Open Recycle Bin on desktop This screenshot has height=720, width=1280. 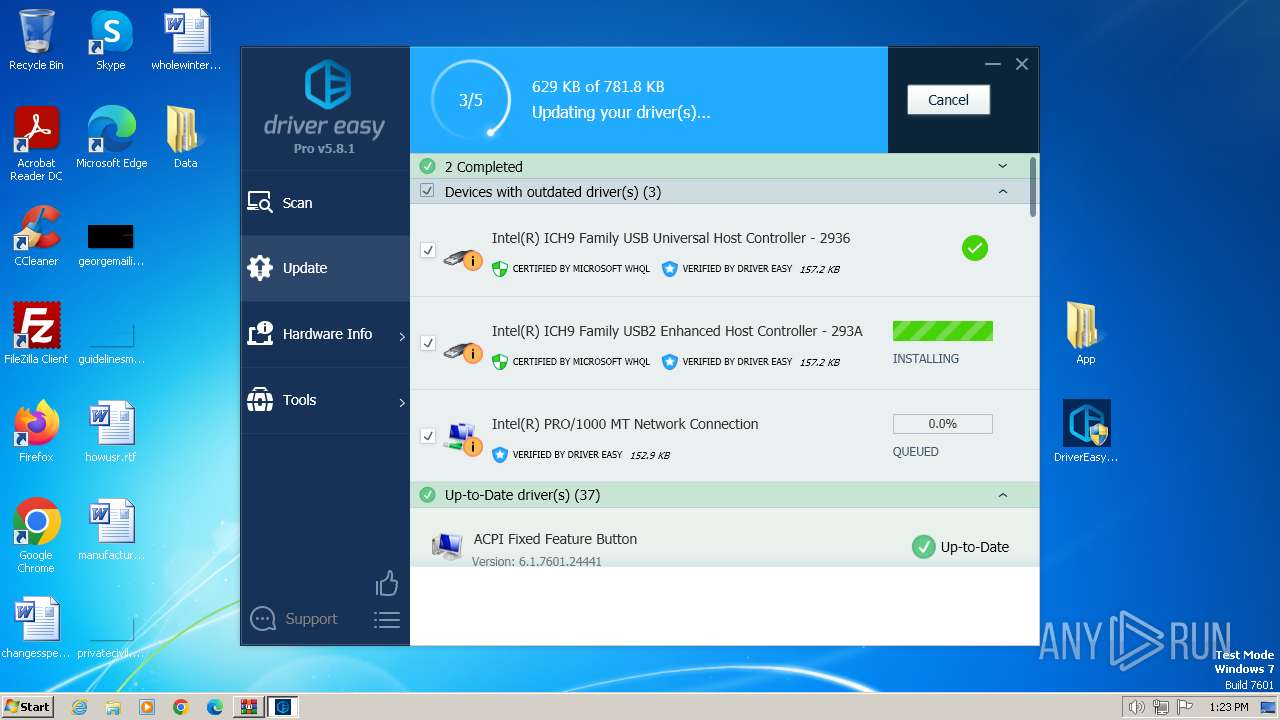(36, 40)
